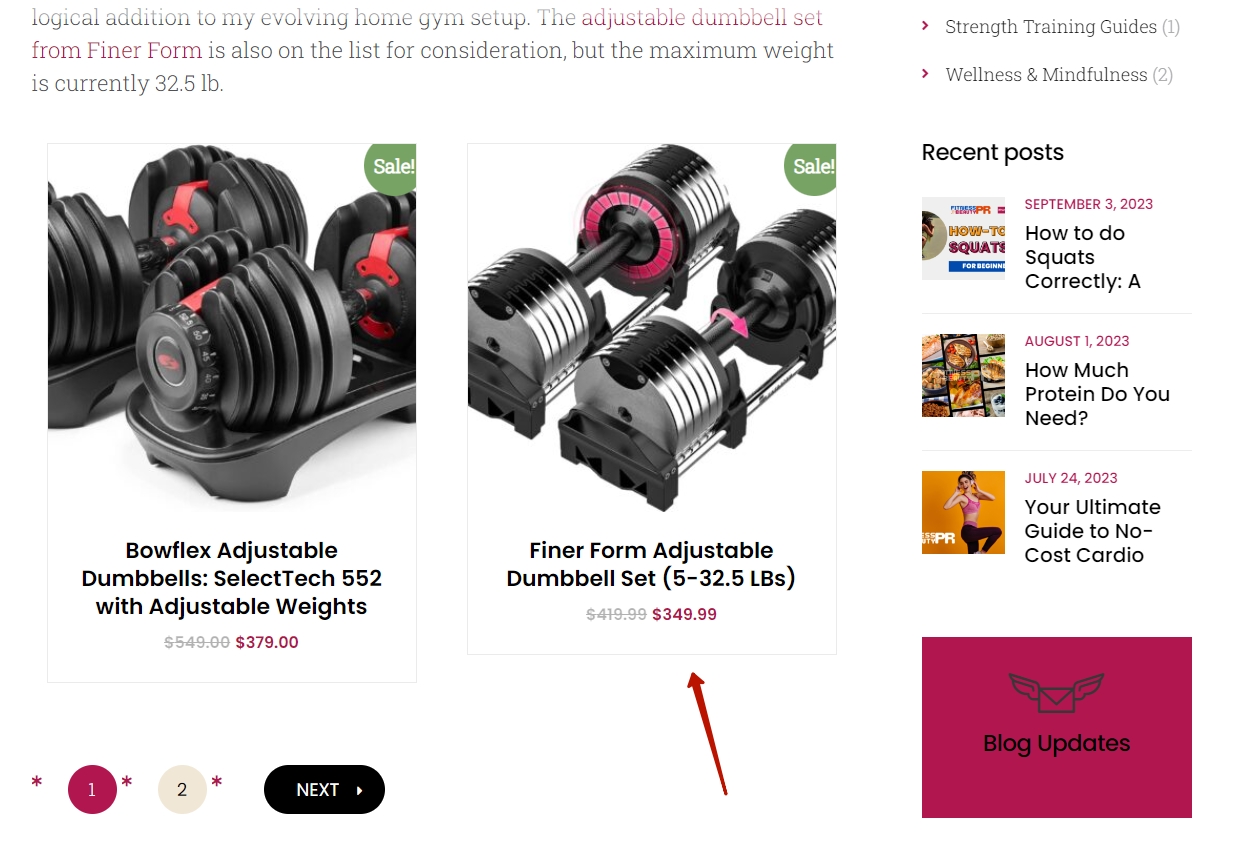Click chevron beside Strength Training Guides
This screenshot has height=854, width=1237.
tap(925, 26)
